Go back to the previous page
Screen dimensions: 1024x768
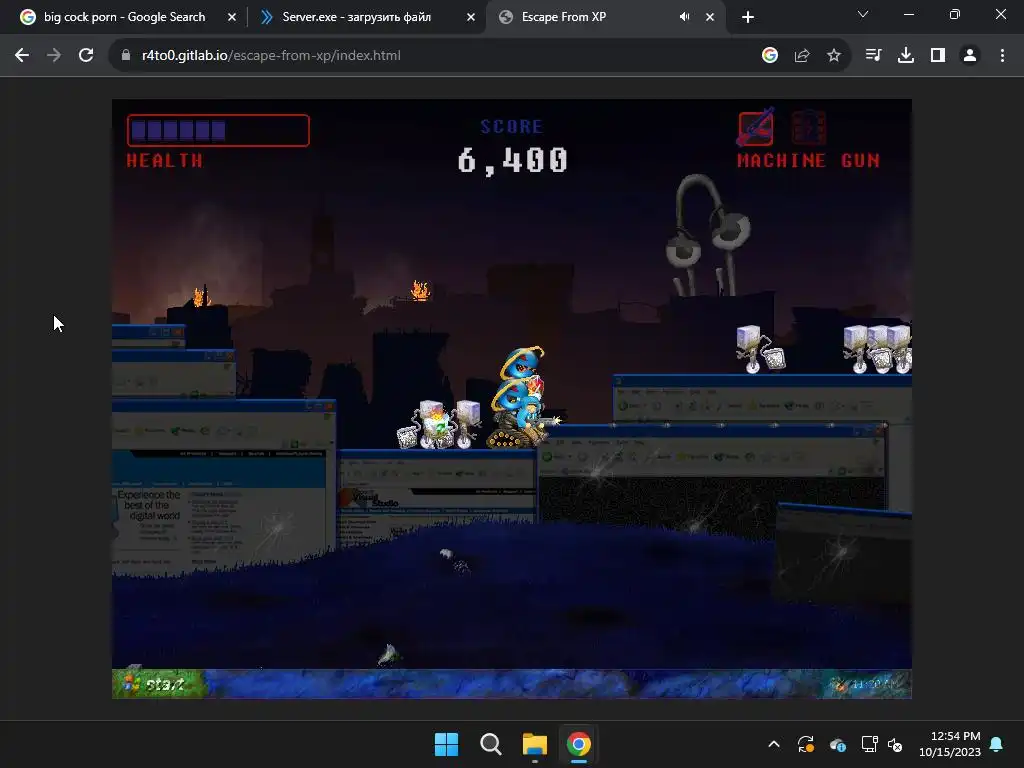22,56
